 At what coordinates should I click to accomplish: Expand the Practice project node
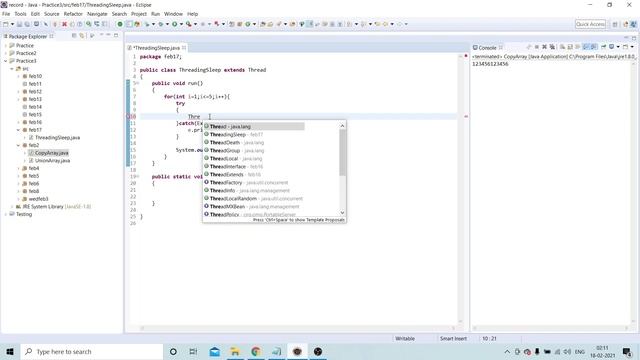coord(6,45)
